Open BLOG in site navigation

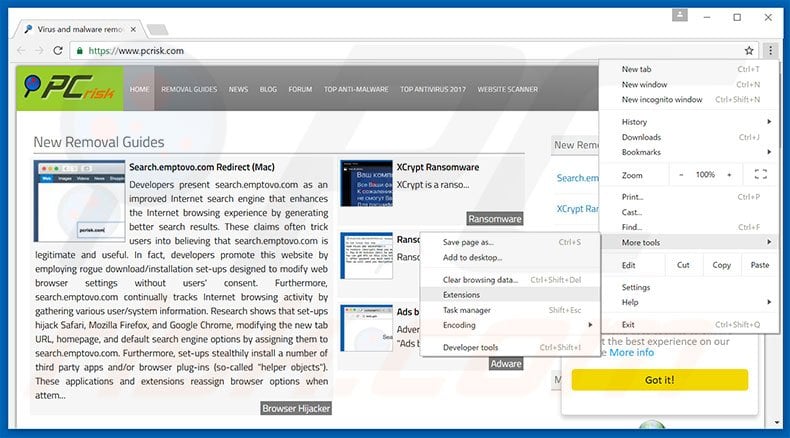[x=268, y=89]
